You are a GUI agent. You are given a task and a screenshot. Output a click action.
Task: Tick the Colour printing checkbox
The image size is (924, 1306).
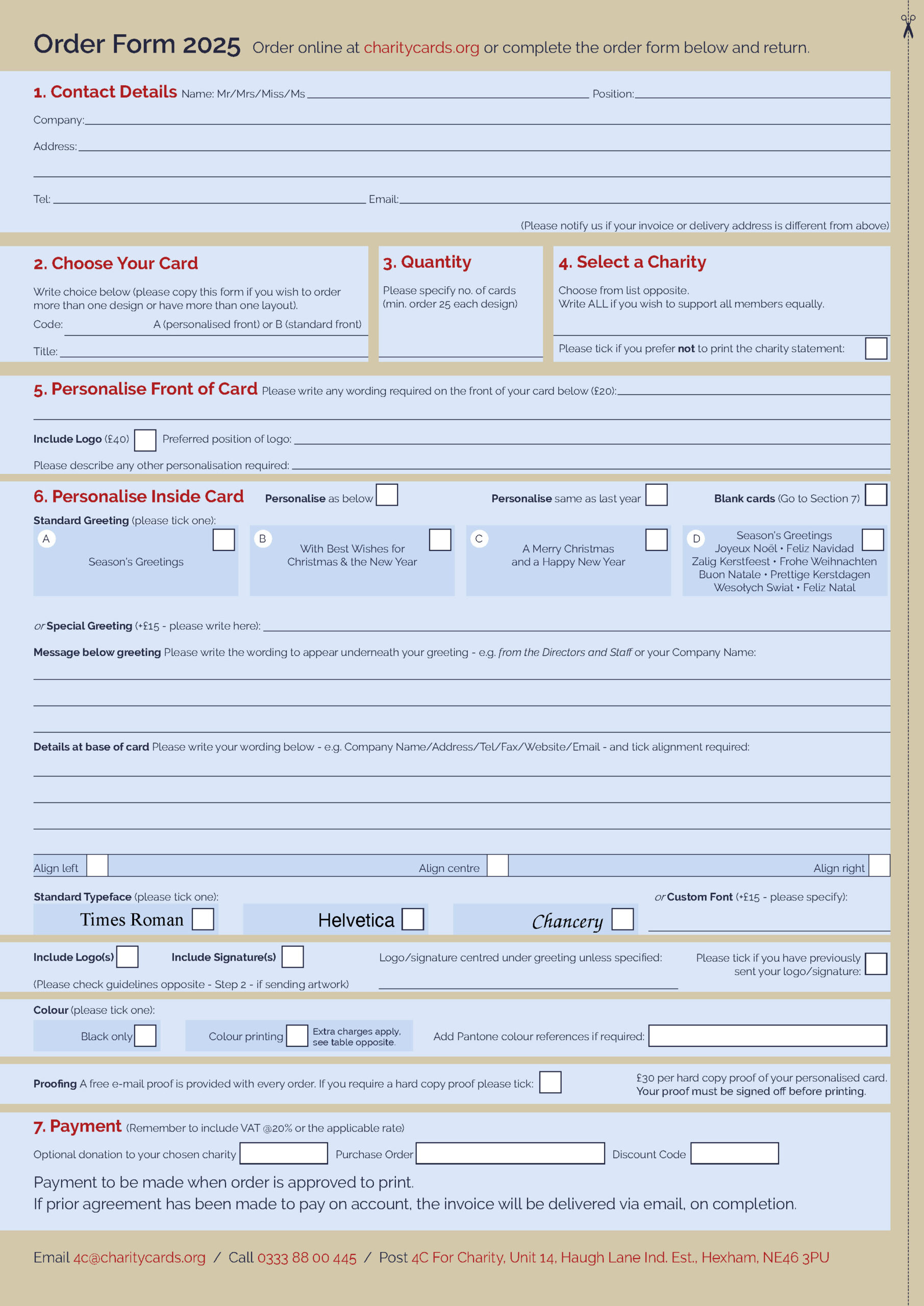(x=297, y=1035)
